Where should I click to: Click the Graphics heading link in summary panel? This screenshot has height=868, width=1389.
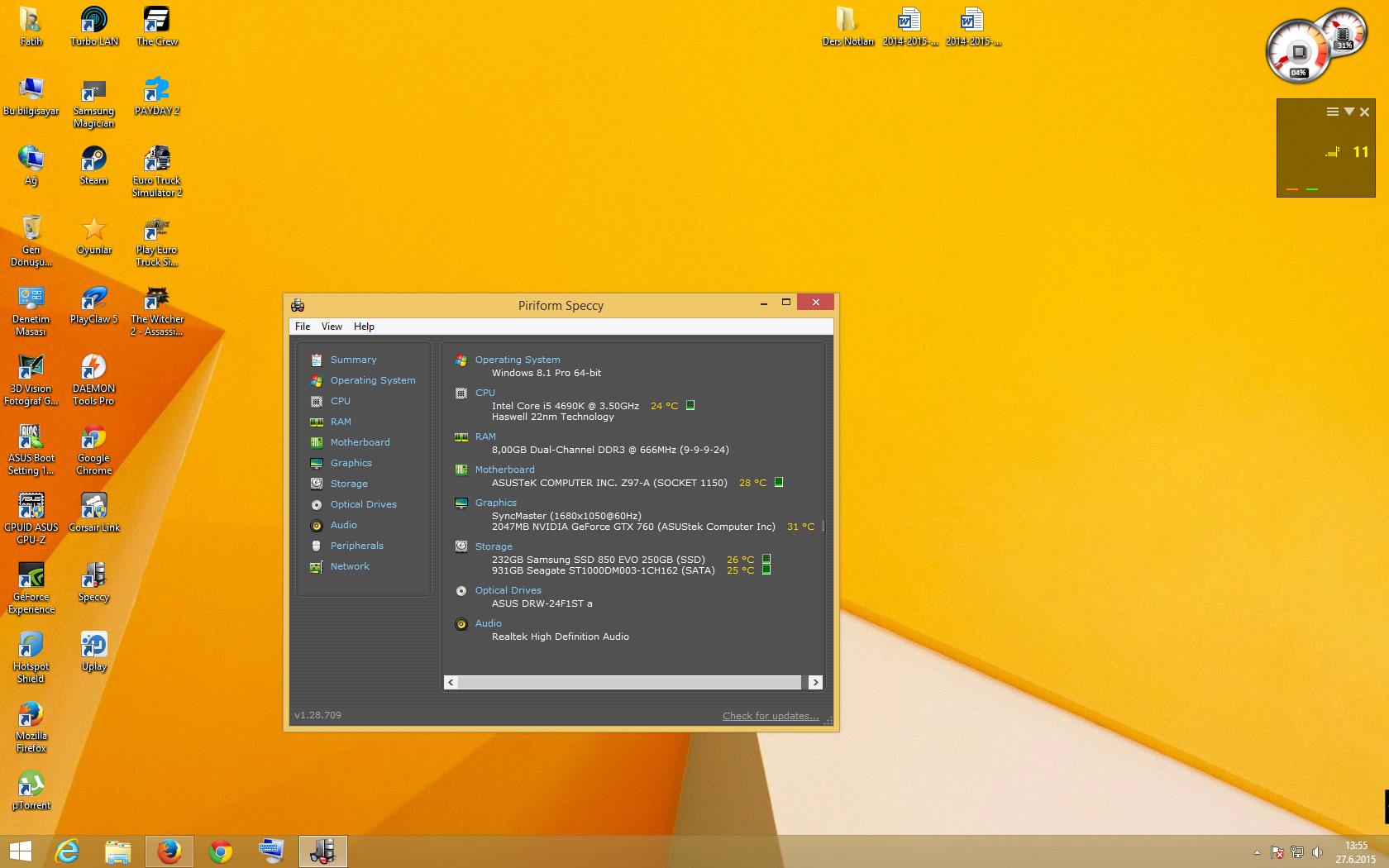tap(495, 503)
